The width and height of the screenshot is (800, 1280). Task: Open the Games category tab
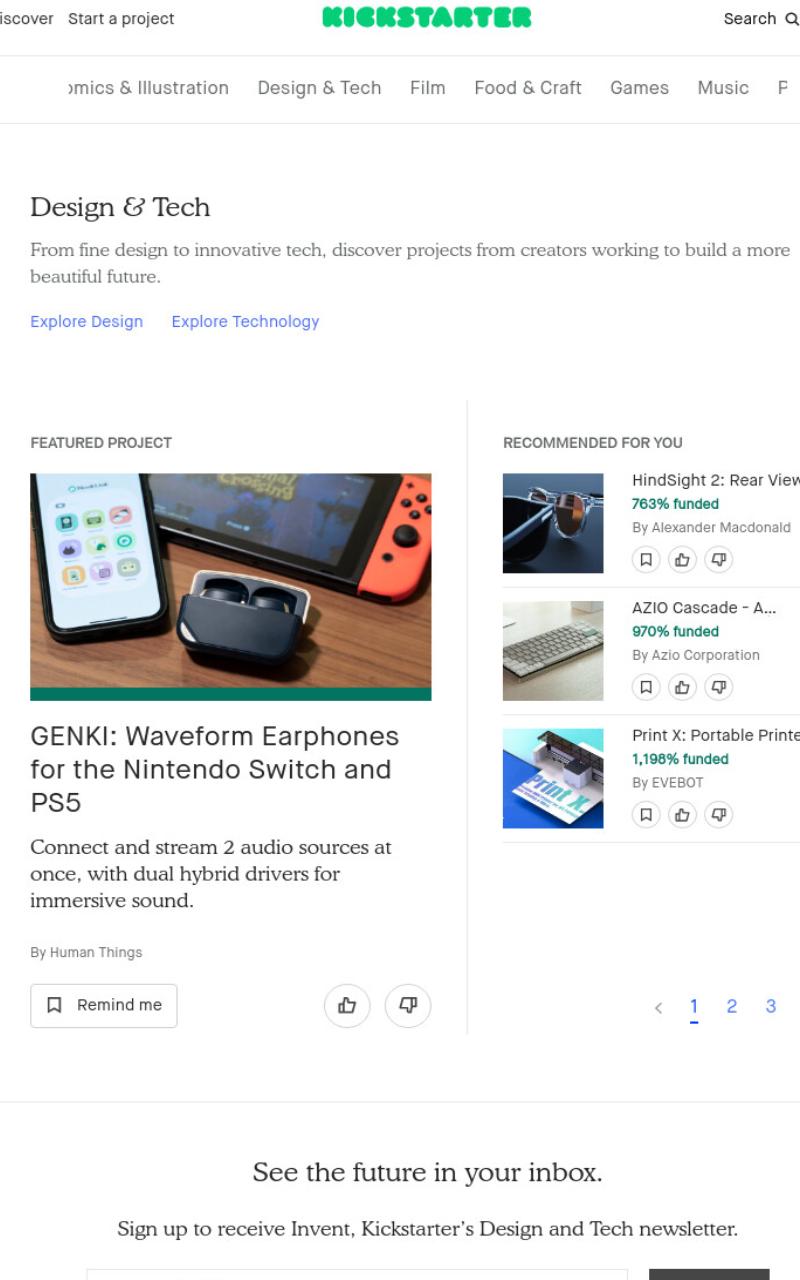click(x=639, y=88)
